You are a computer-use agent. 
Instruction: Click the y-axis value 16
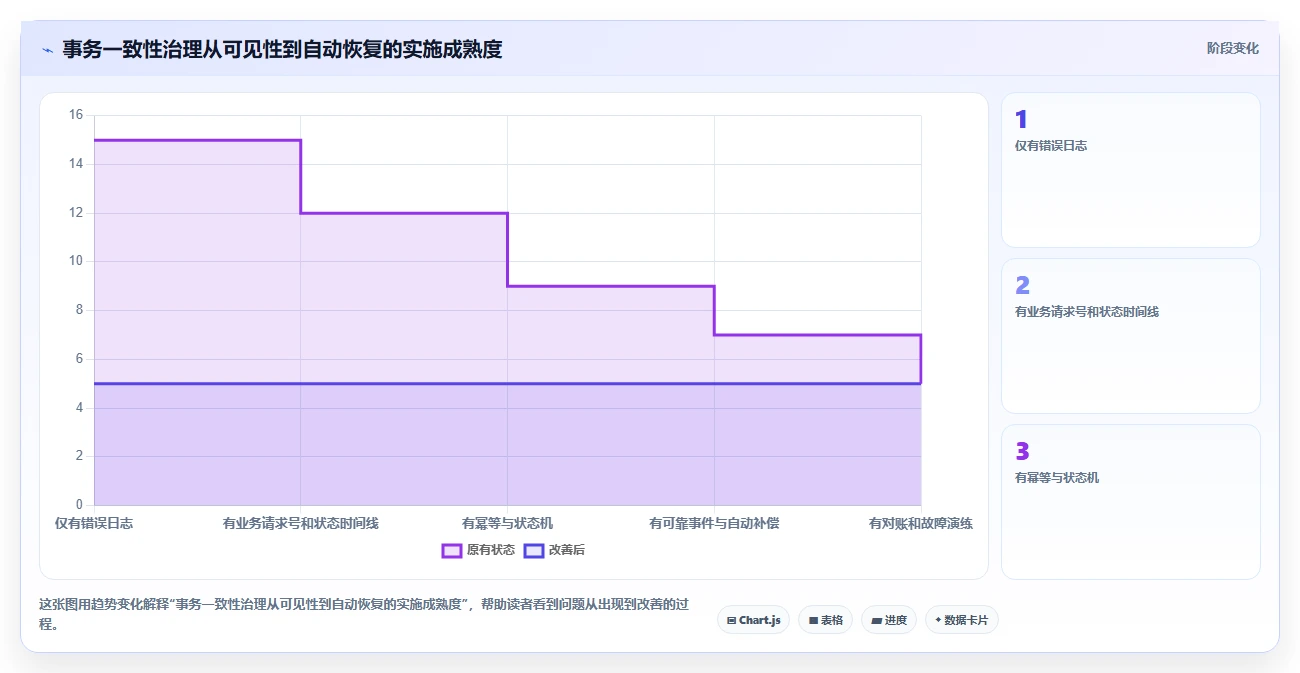click(x=76, y=115)
